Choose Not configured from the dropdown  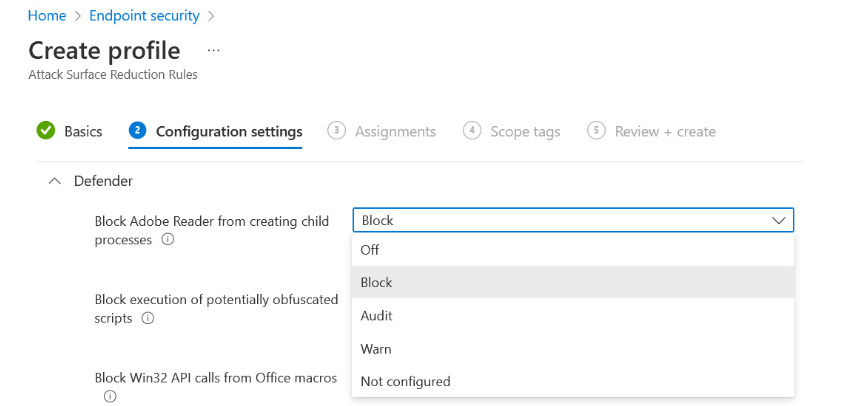pyautogui.click(x=406, y=381)
